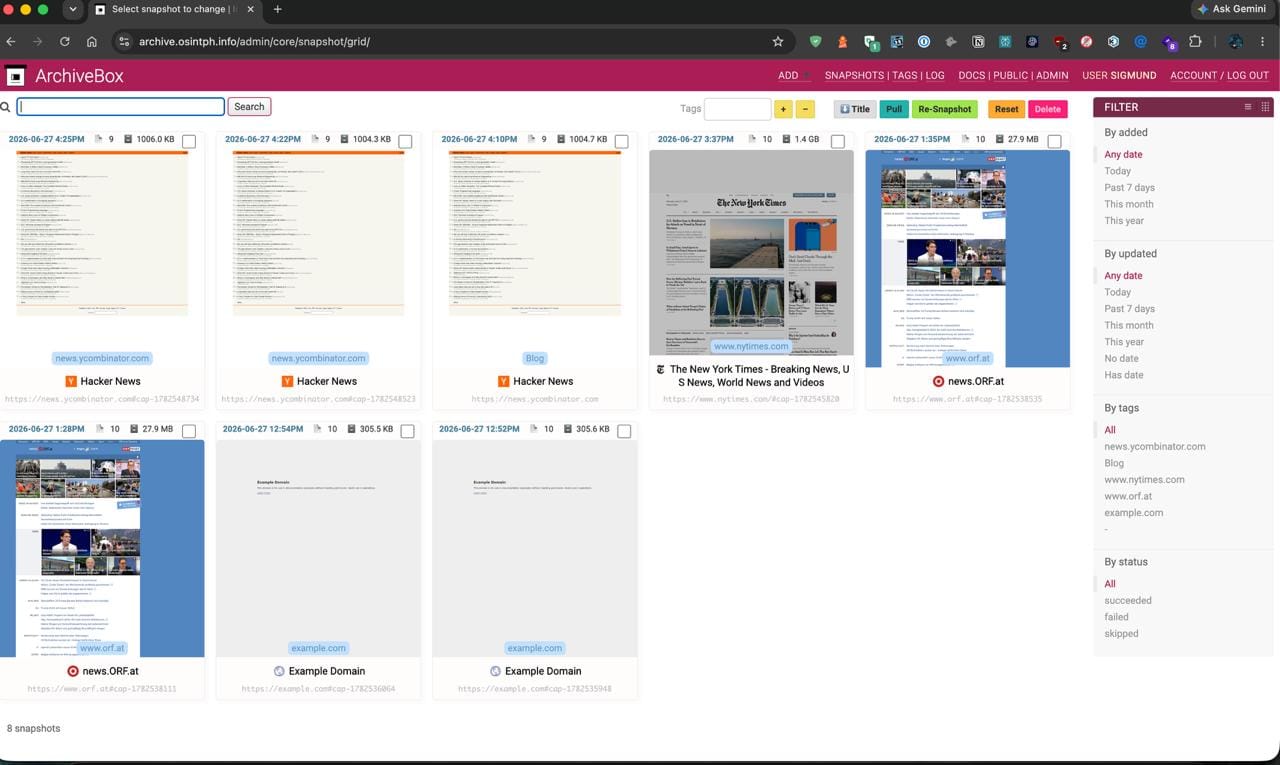Screen dimensions: 1280x765
Task: Open the browser Extensions puzzle icon
Action: click(x=1195, y=42)
